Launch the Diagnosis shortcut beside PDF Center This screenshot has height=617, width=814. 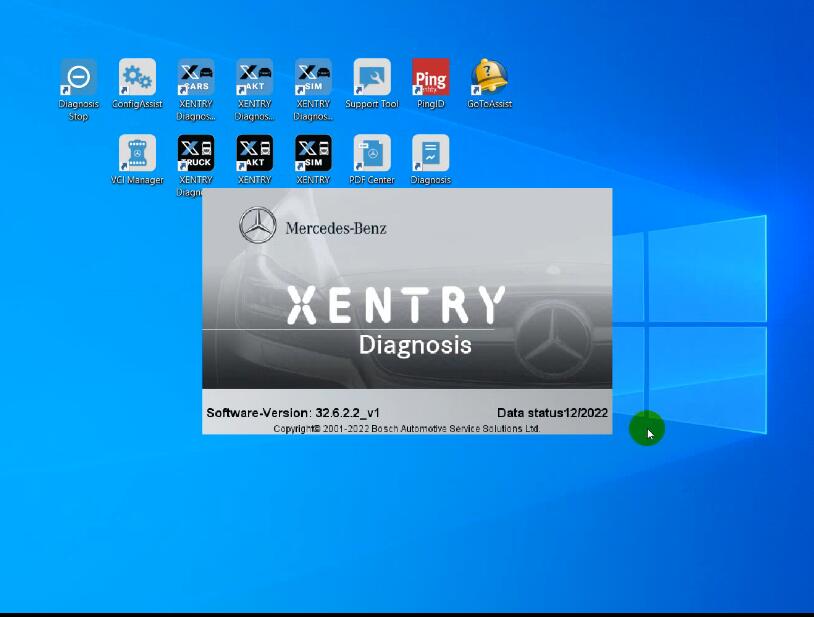[430, 152]
